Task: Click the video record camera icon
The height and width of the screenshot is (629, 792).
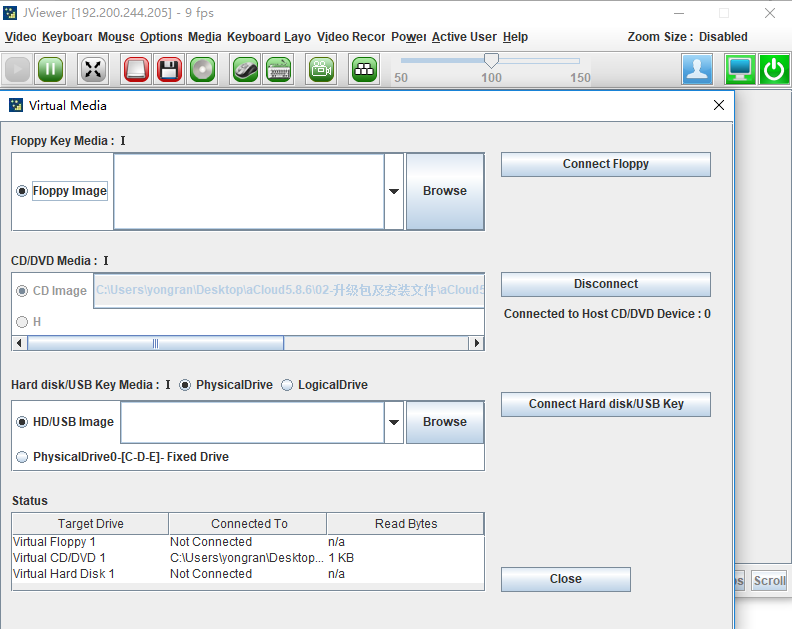Action: (321, 69)
